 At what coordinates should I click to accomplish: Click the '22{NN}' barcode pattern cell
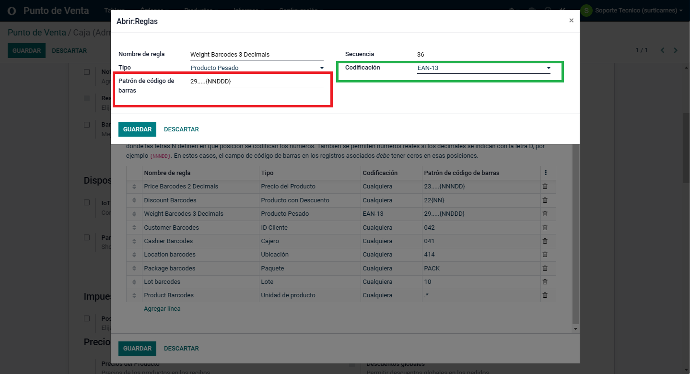tap(434, 200)
